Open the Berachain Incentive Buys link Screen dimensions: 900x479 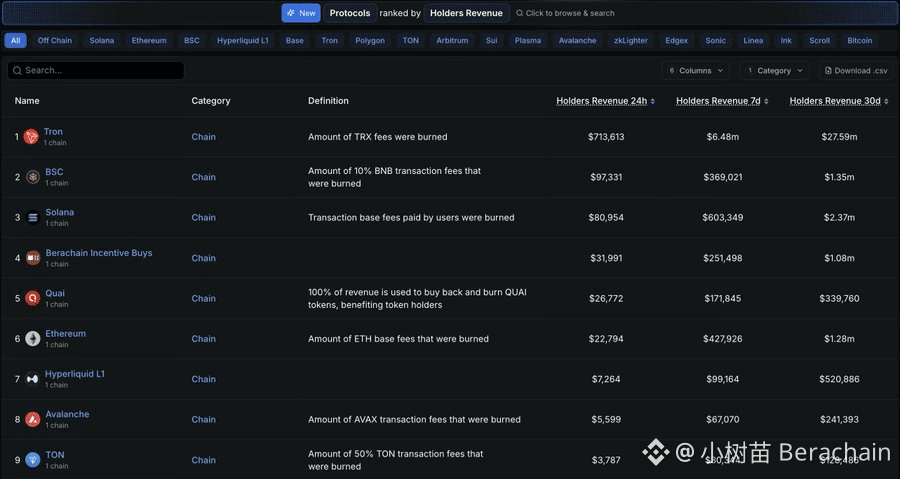(x=99, y=252)
